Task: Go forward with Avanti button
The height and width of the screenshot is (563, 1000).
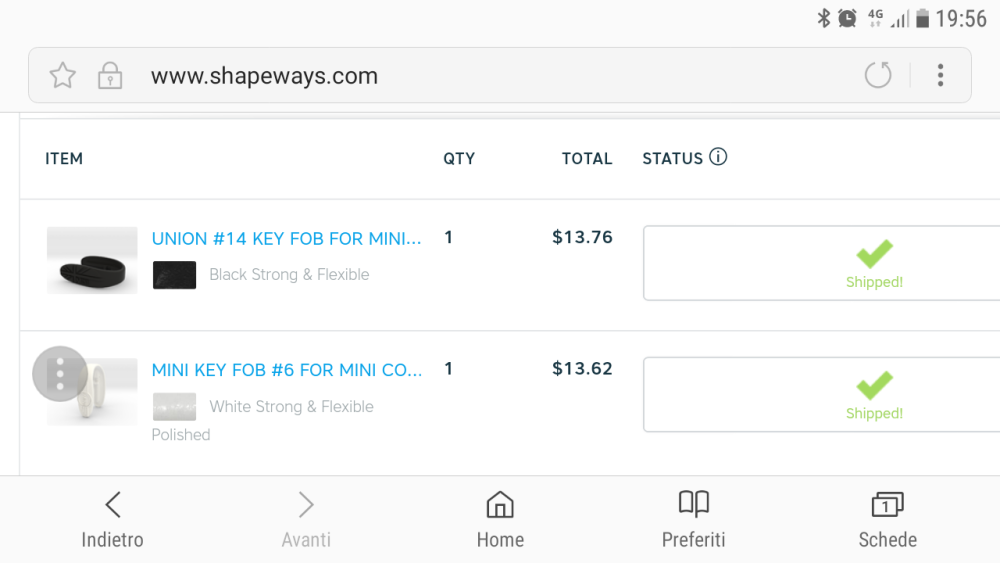Action: tap(306, 519)
